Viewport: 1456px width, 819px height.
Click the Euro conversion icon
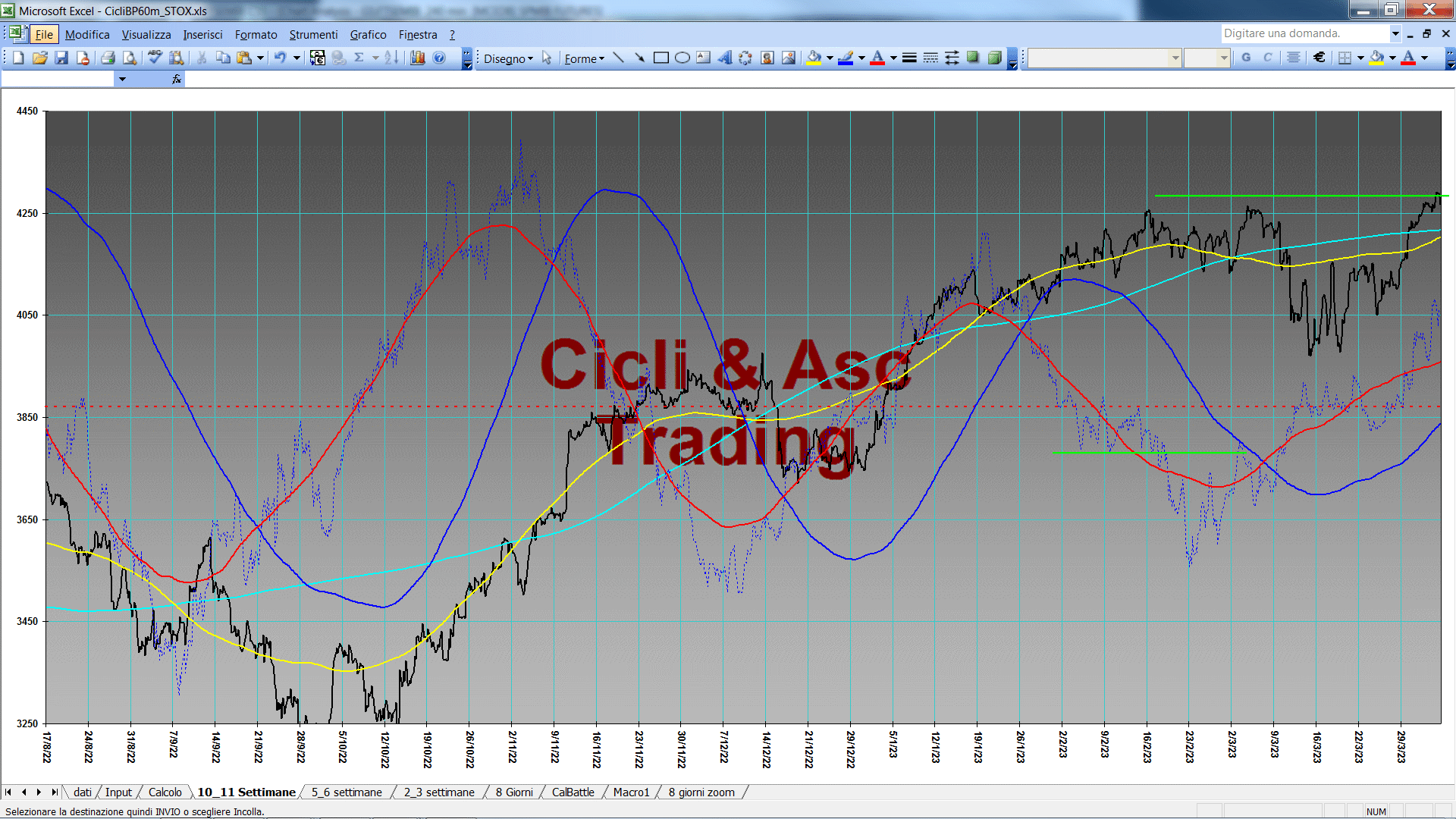click(318, 58)
